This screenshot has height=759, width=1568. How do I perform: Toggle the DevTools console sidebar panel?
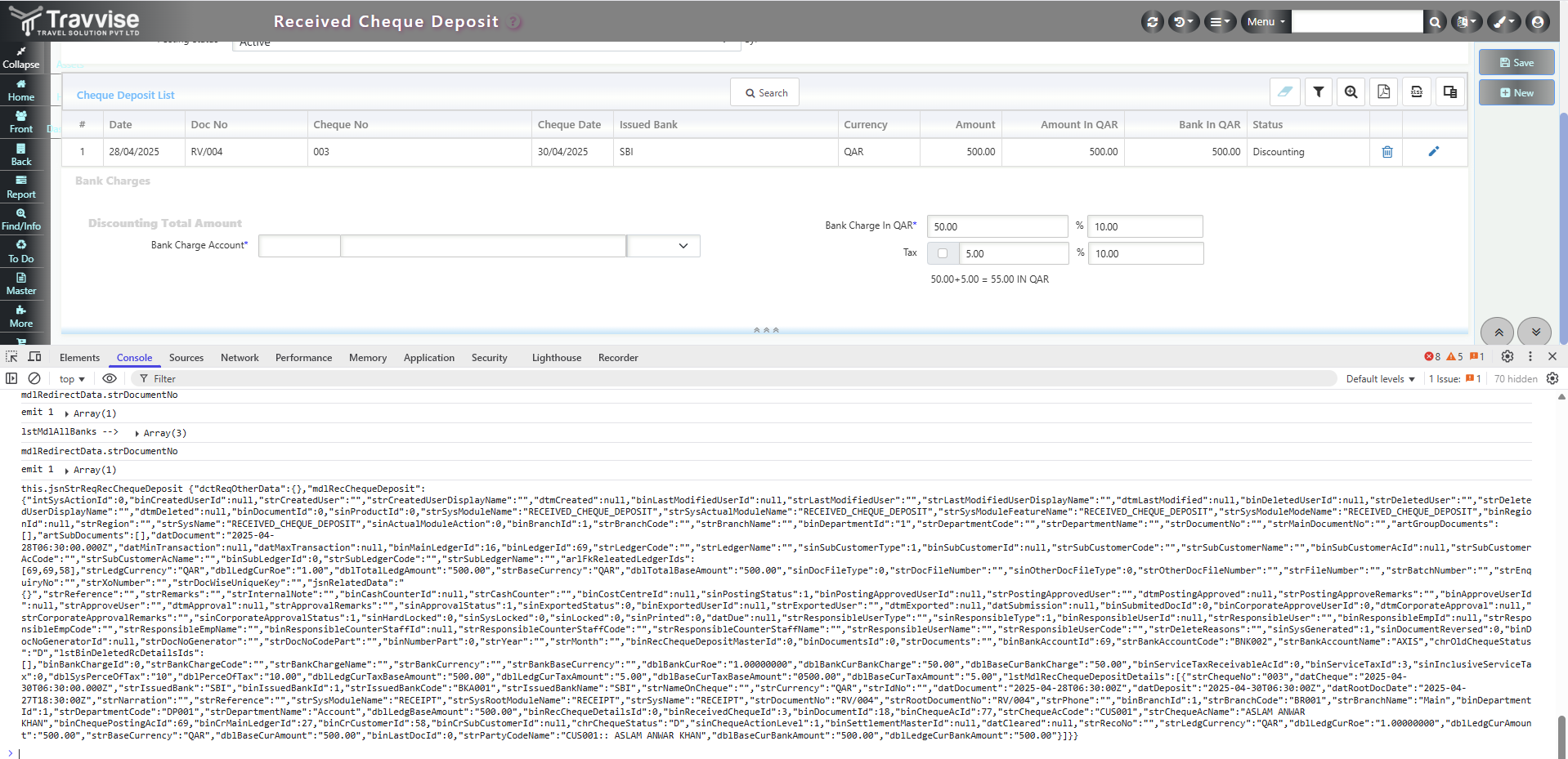[11, 378]
